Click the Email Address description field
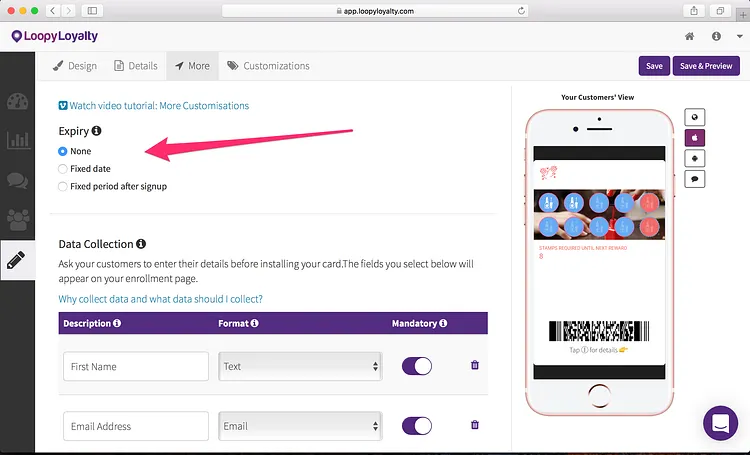This screenshot has height=455, width=750. click(x=136, y=426)
